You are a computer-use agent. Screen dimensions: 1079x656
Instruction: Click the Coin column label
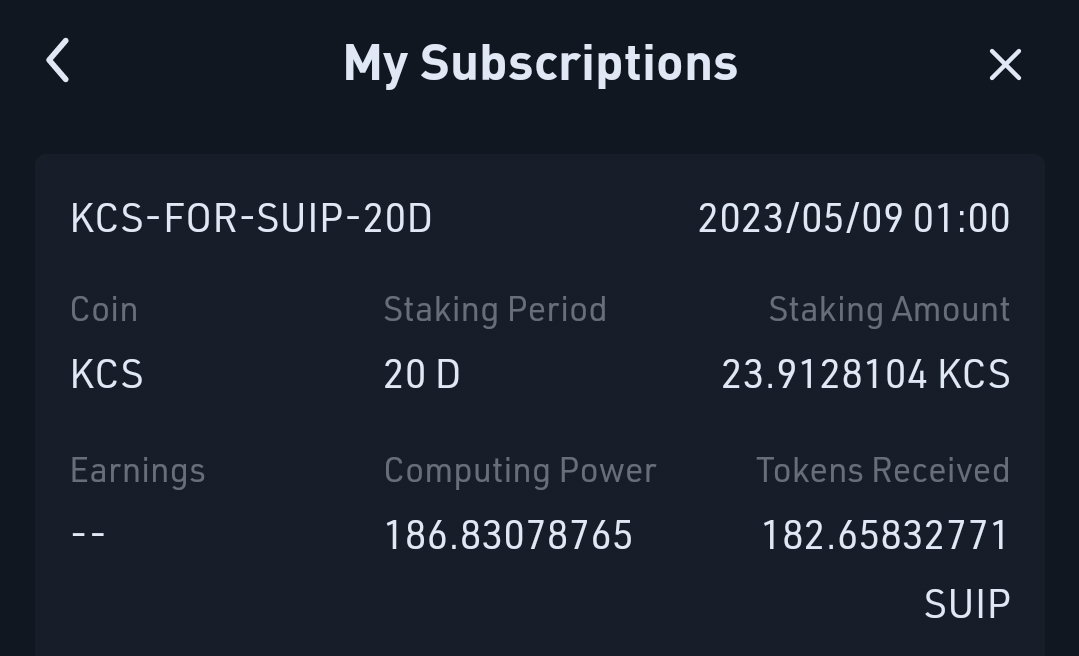point(104,310)
